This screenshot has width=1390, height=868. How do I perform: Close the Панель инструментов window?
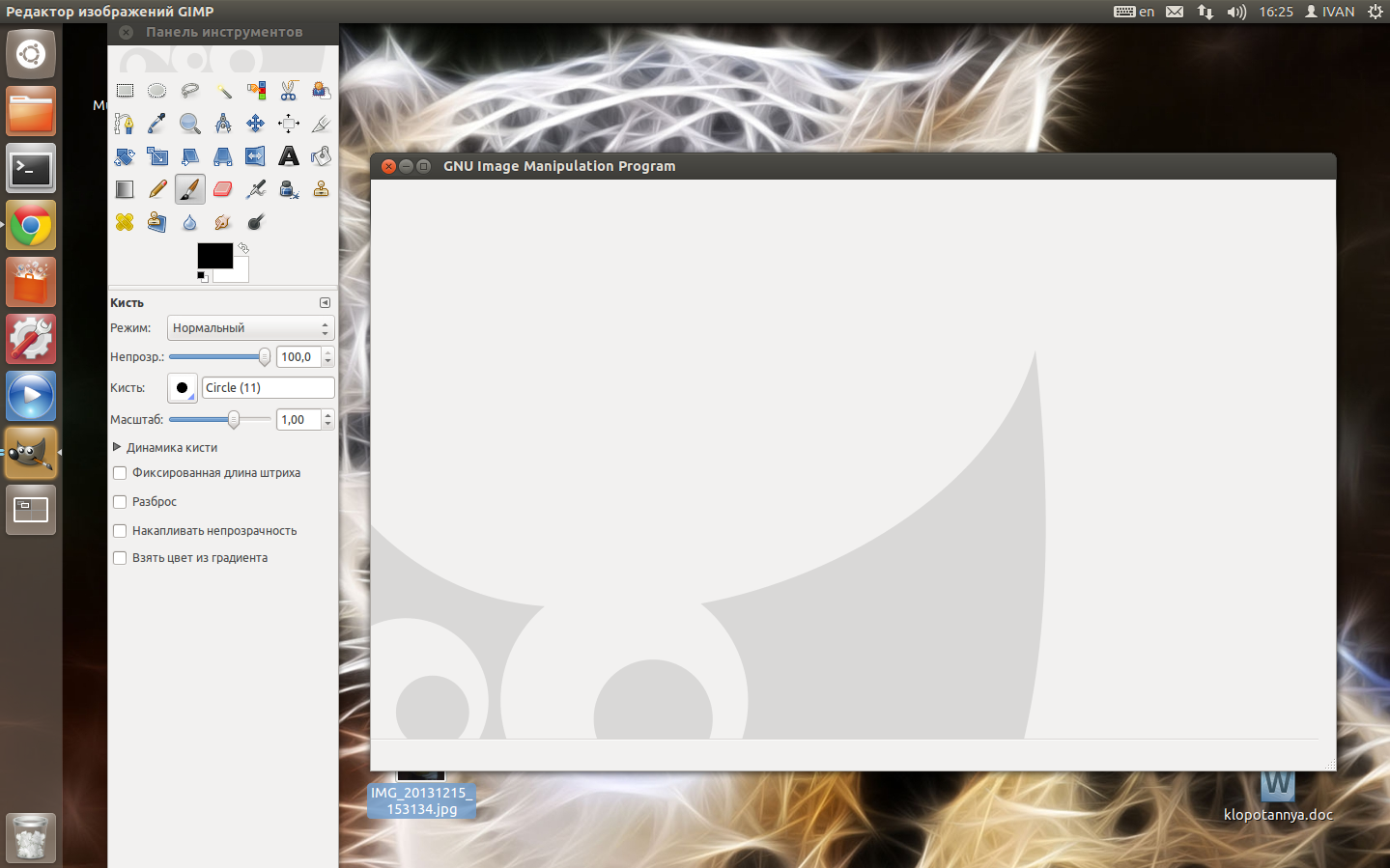(x=127, y=33)
